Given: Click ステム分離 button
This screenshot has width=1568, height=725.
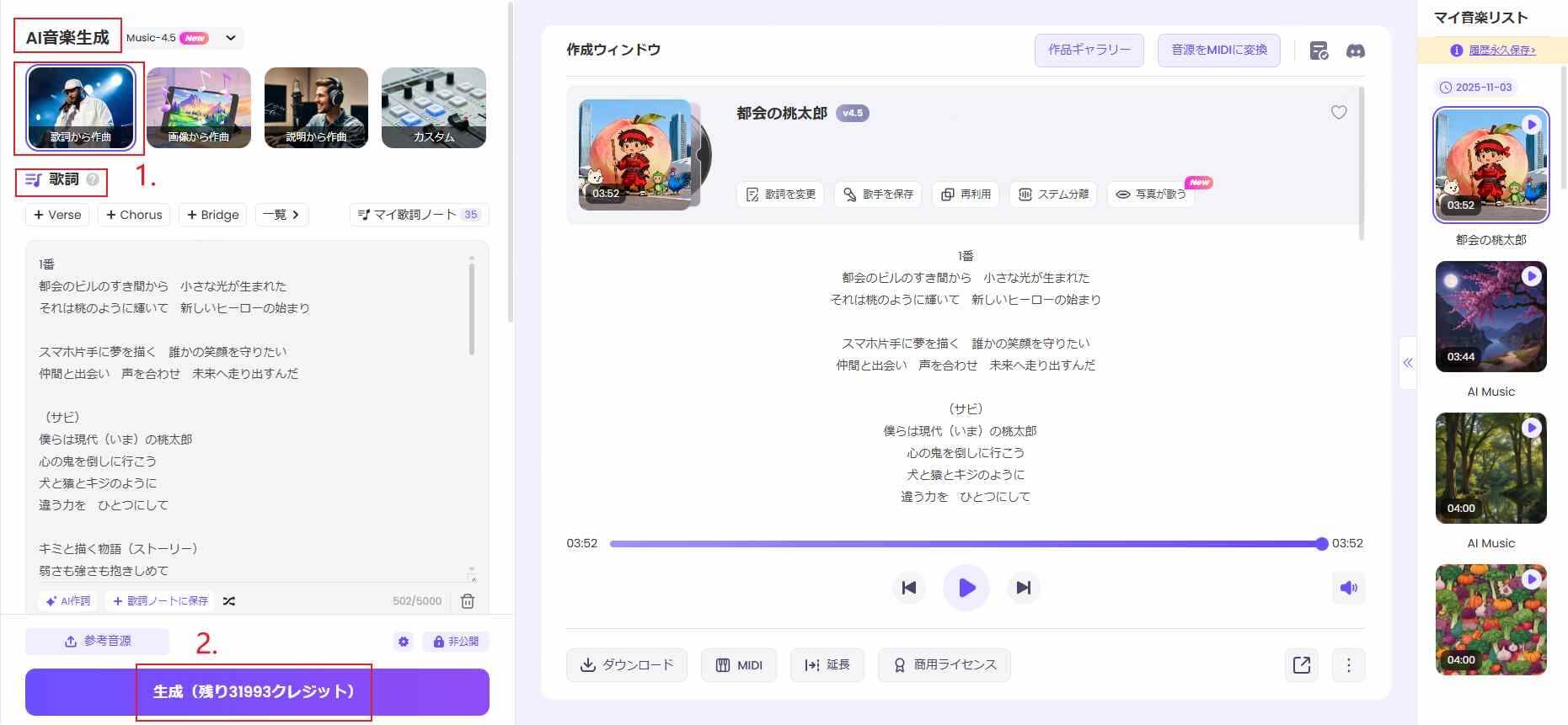Looking at the screenshot, I should click(1053, 195).
